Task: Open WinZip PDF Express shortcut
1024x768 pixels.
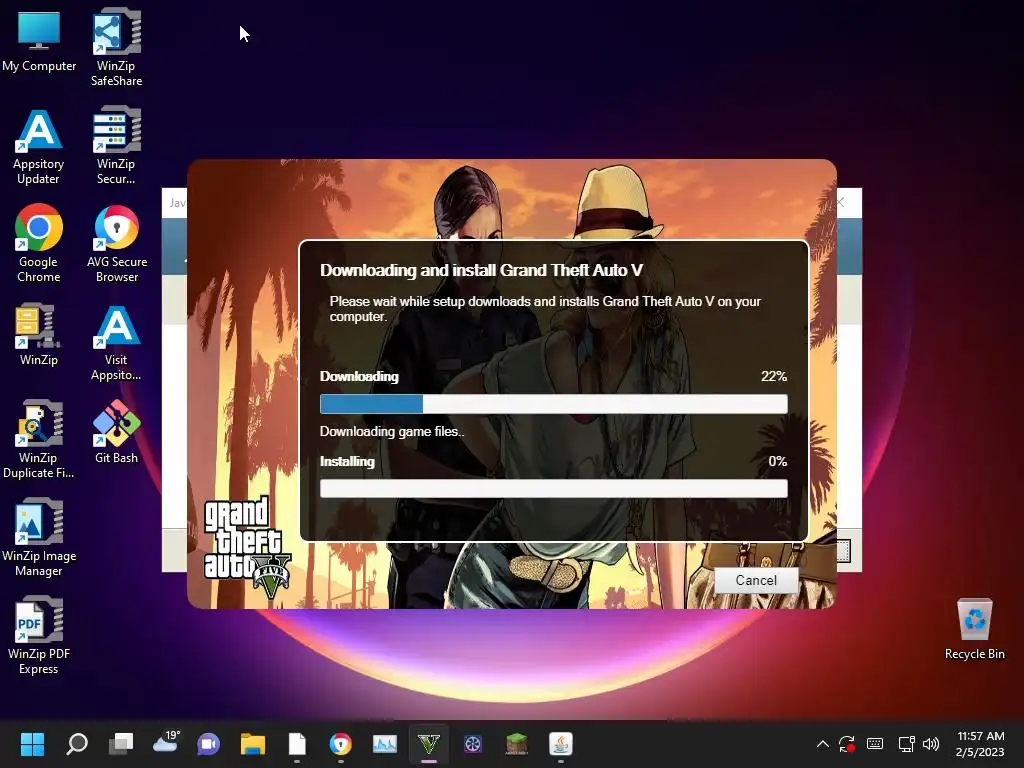Action: (39, 635)
